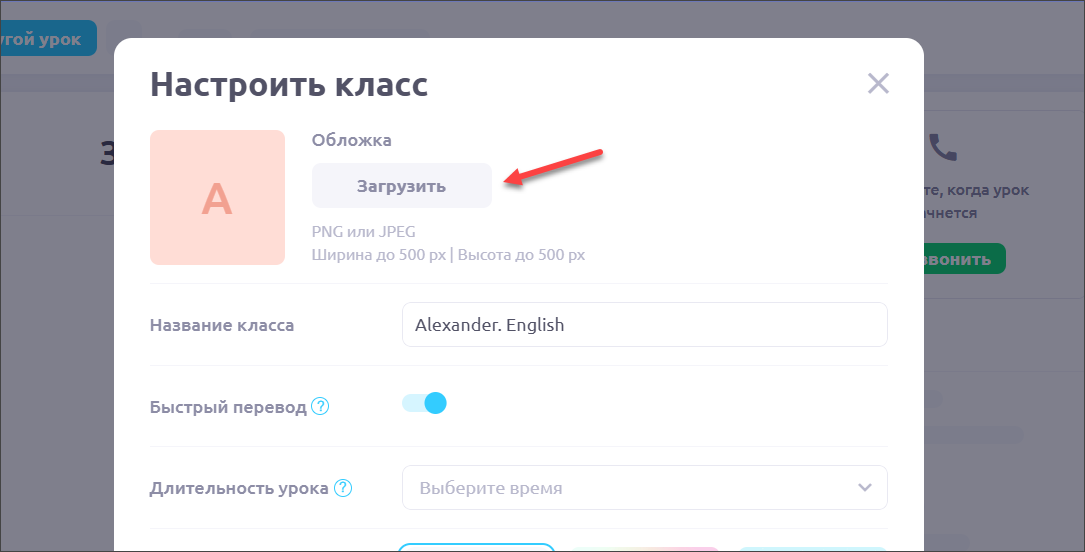Click the blue другой урок button
Image resolution: width=1085 pixels, height=552 pixels.
[x=48, y=39]
